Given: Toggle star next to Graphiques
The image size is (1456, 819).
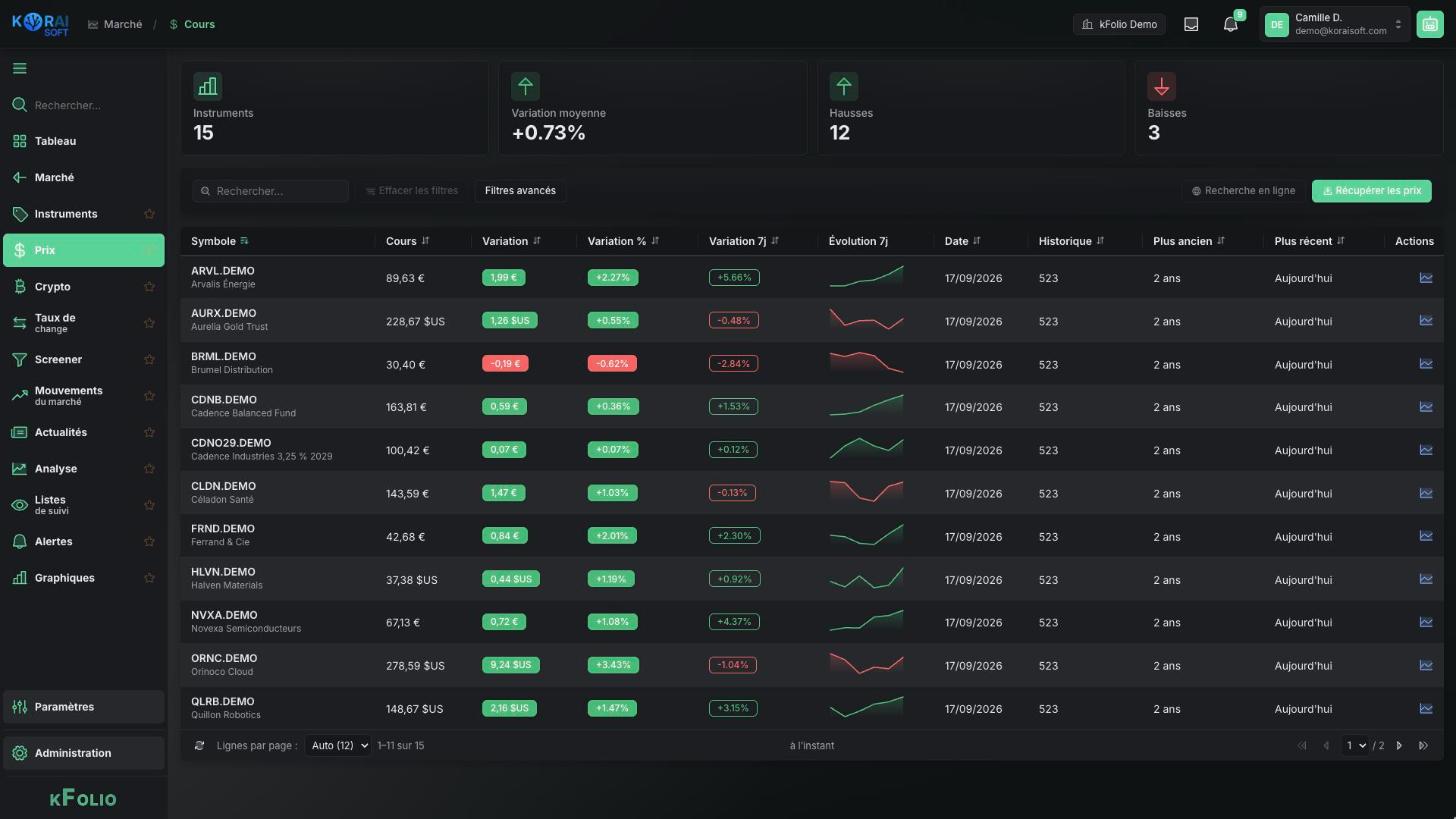Looking at the screenshot, I should (149, 578).
